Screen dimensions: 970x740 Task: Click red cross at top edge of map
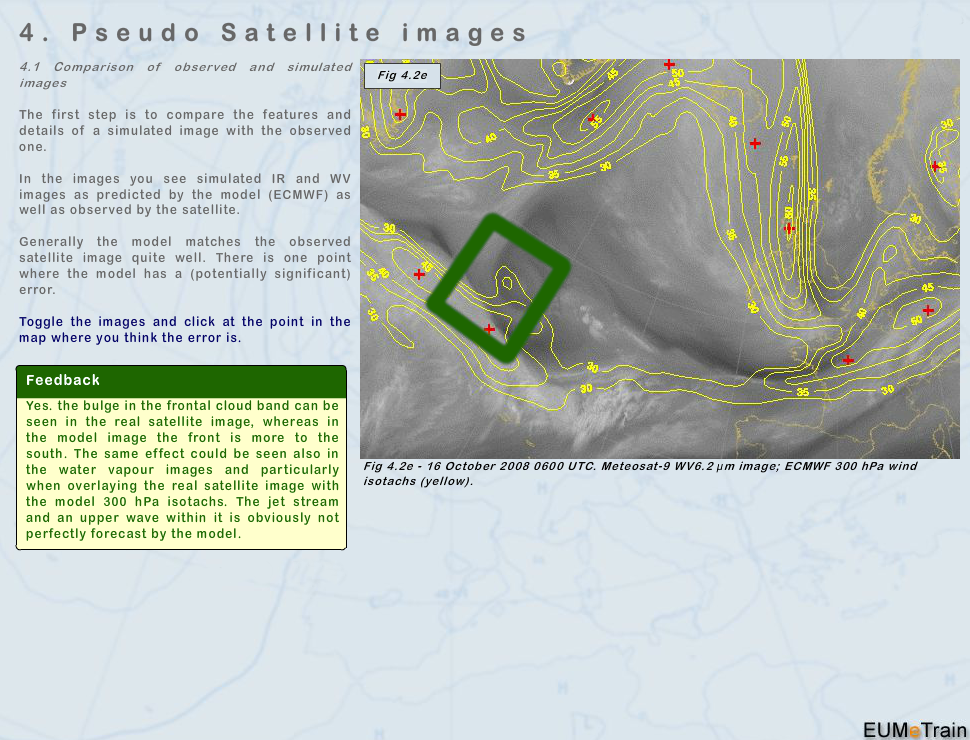pos(669,65)
